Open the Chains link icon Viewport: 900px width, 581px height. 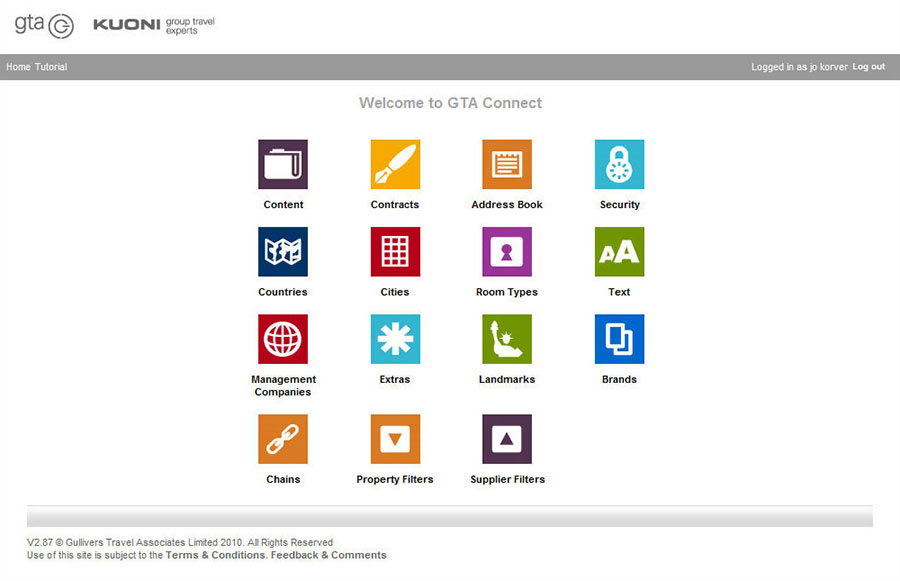click(283, 439)
